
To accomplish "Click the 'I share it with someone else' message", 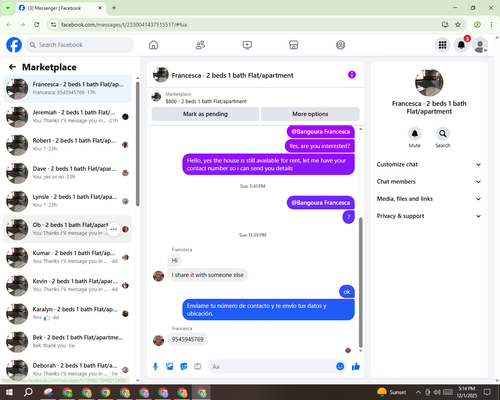I will click(x=207, y=275).
